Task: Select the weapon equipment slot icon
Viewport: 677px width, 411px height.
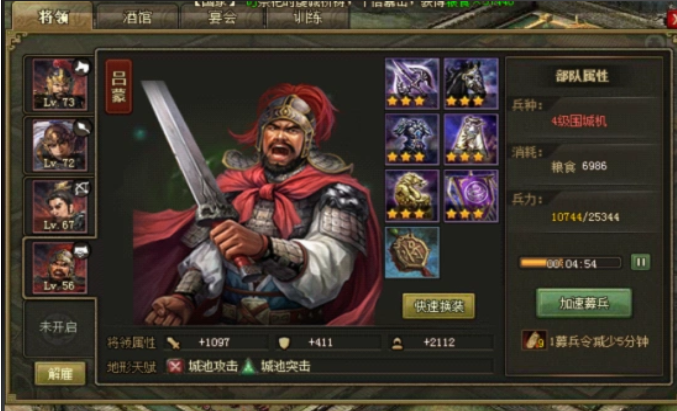Action: tap(412, 83)
